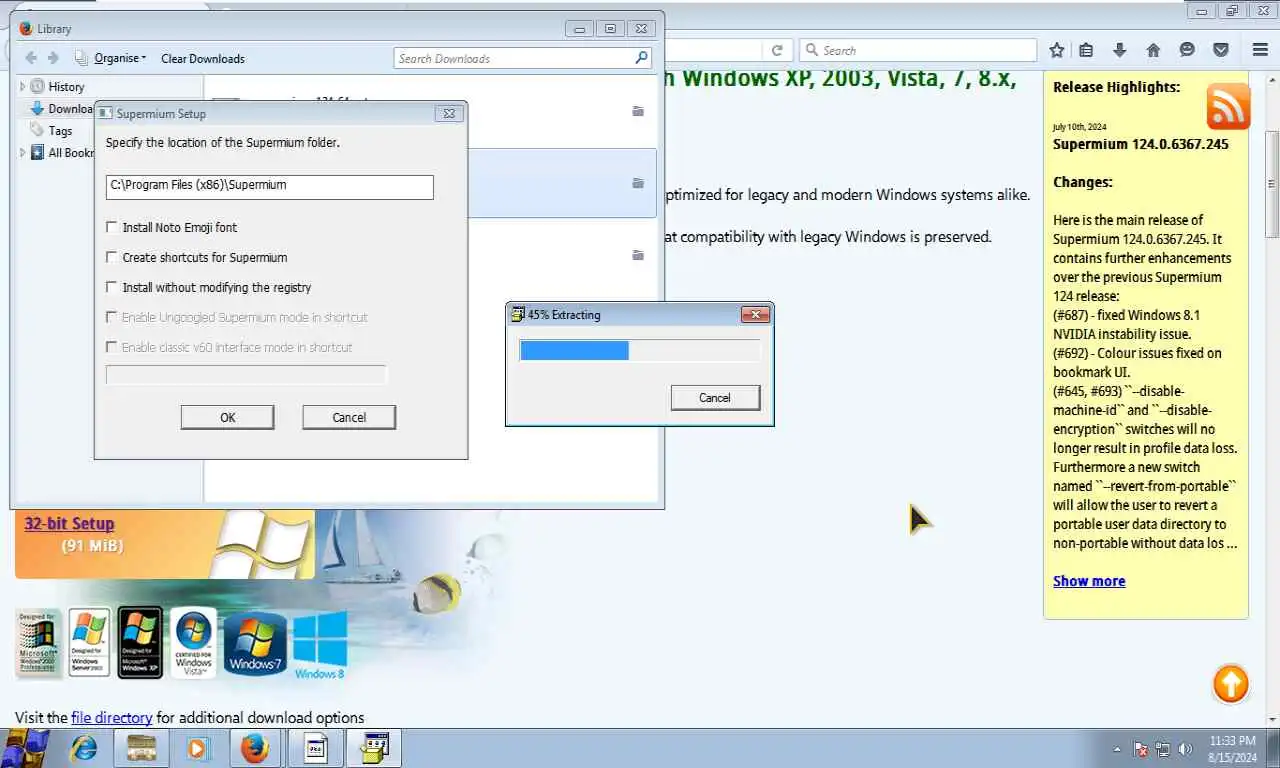Click Enable Ungoogled Supermium mode checkbox

[111, 317]
